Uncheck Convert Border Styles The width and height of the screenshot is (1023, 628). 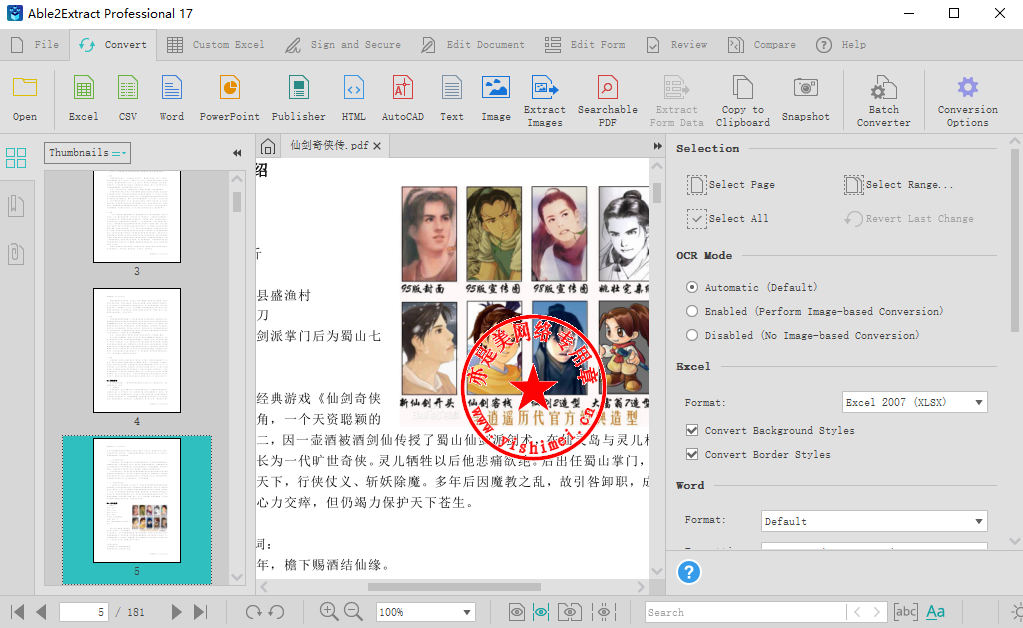(x=692, y=455)
